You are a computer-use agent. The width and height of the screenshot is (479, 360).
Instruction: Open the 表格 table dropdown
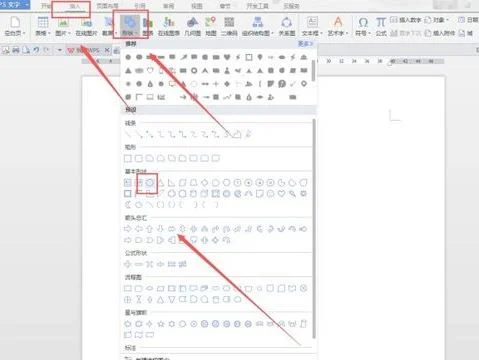43,26
